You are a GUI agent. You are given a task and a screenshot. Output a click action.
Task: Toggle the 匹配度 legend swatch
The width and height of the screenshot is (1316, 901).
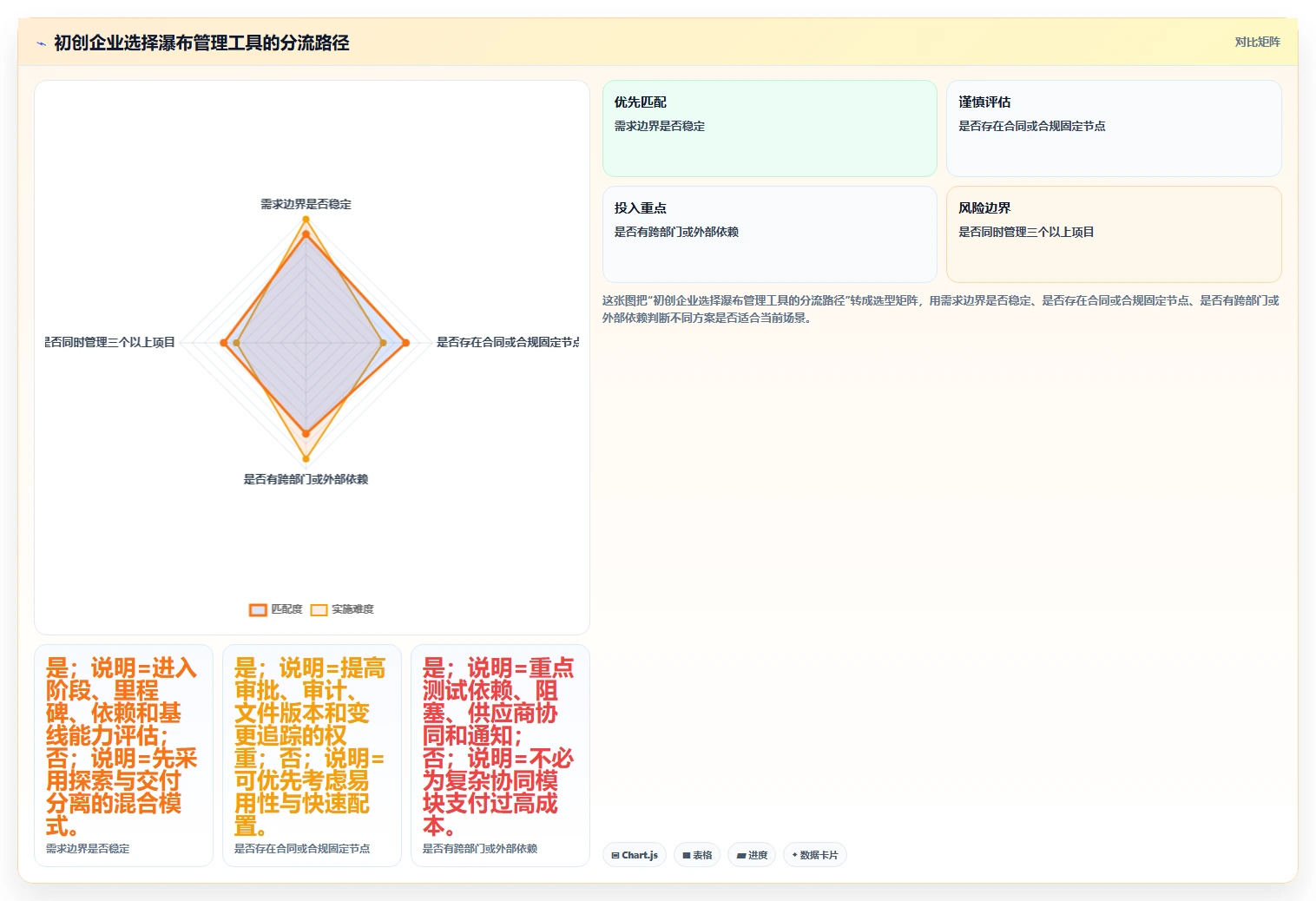(x=258, y=609)
